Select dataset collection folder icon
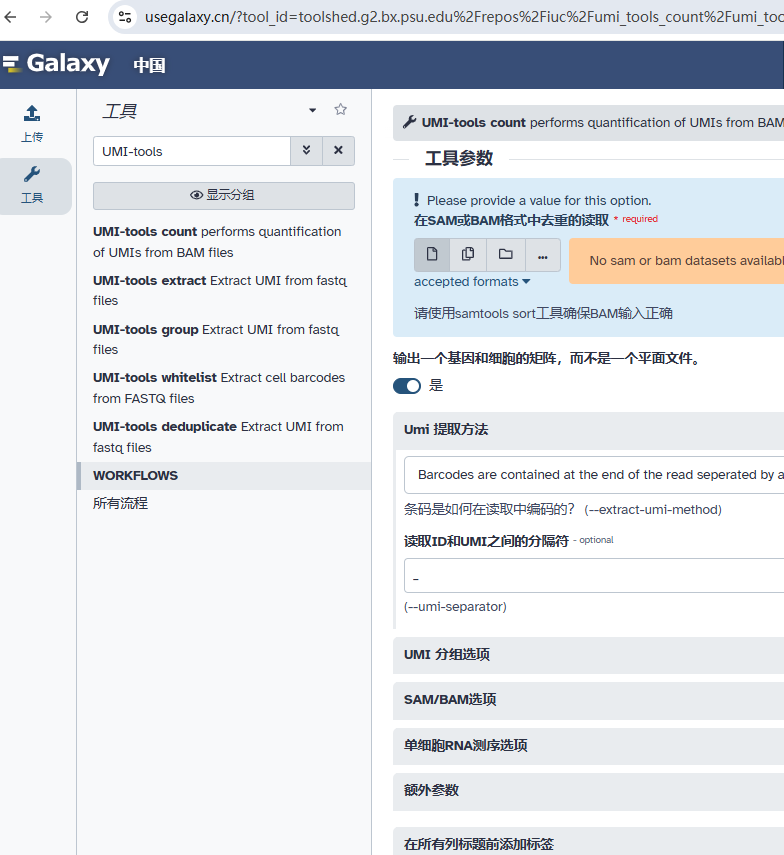784x855 pixels. coord(506,255)
